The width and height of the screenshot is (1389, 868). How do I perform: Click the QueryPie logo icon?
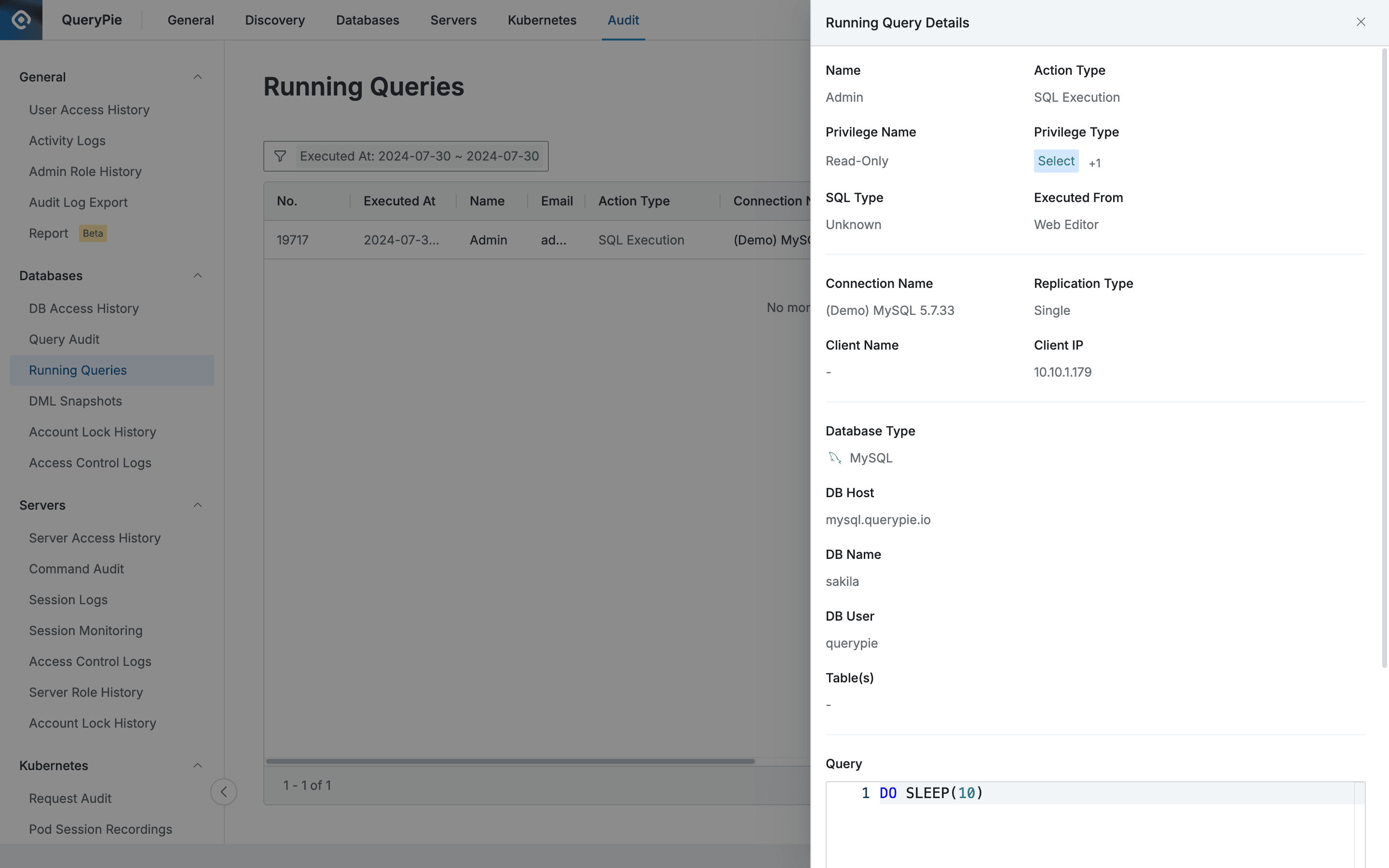[21, 19]
